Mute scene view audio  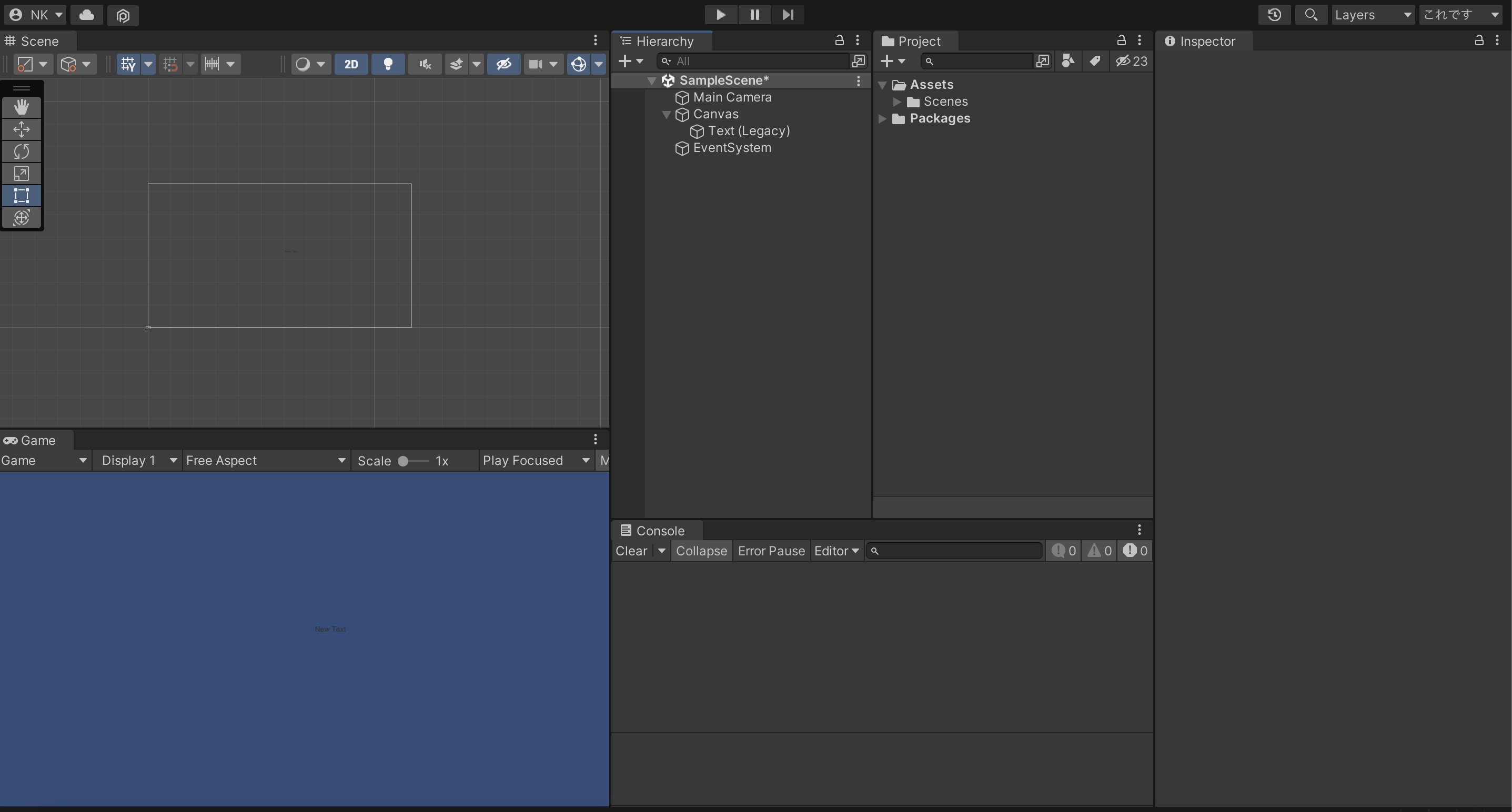pos(424,64)
